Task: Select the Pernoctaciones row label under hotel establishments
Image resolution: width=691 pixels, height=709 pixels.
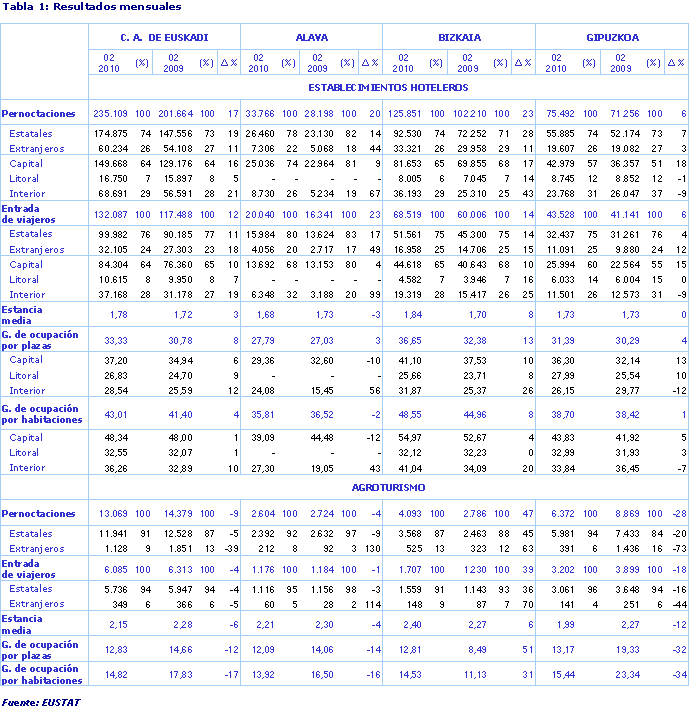Action: pos(41,113)
